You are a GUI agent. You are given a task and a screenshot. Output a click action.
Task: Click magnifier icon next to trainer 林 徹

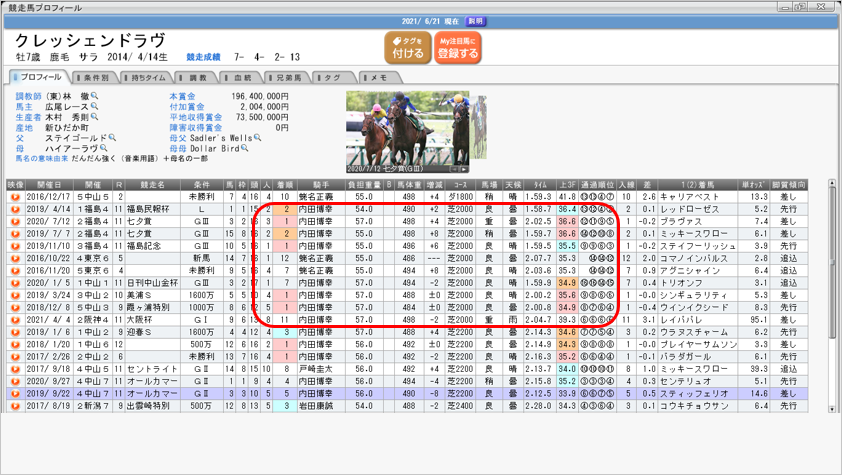tap(97, 97)
